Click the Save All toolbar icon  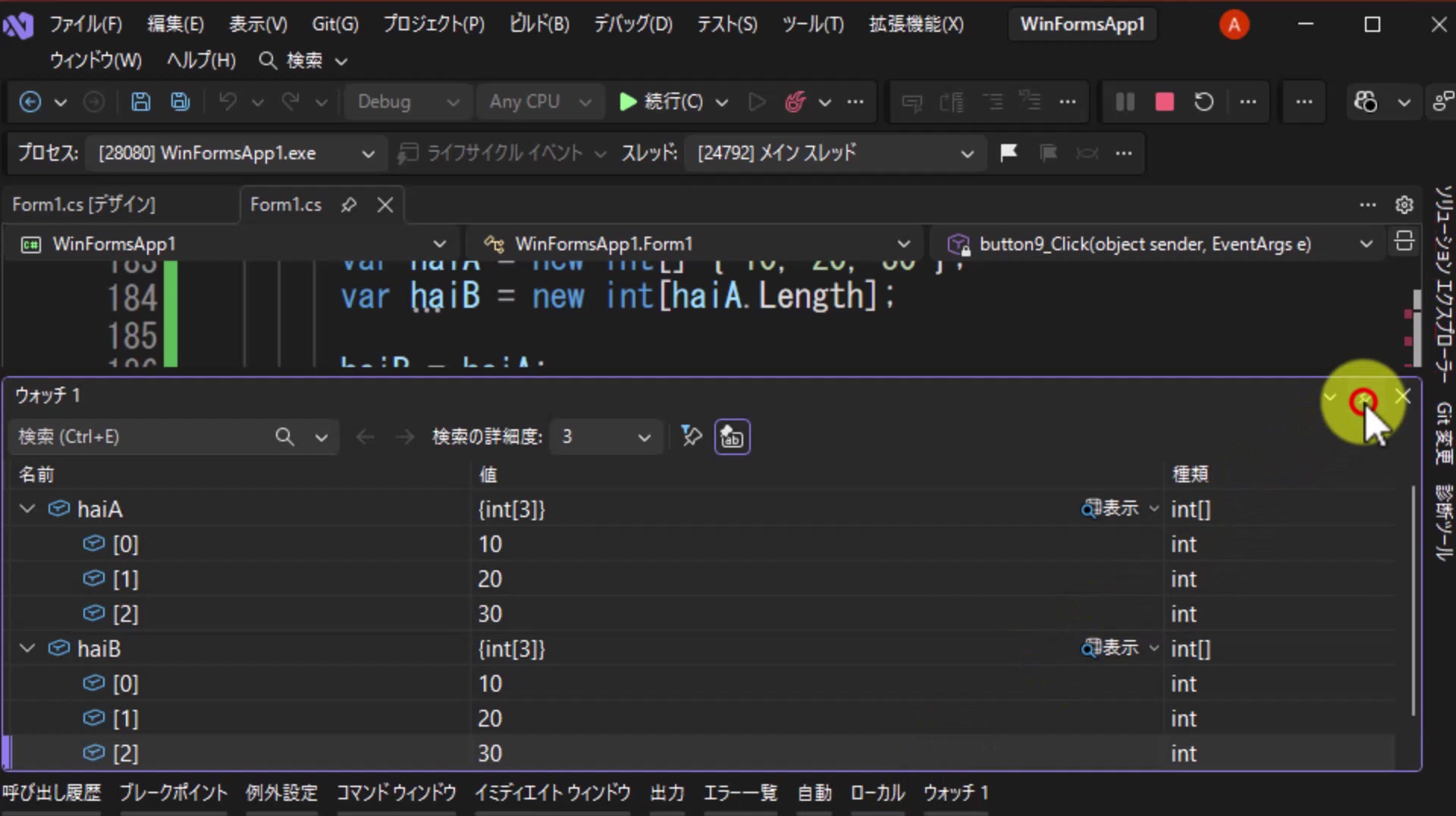click(180, 102)
